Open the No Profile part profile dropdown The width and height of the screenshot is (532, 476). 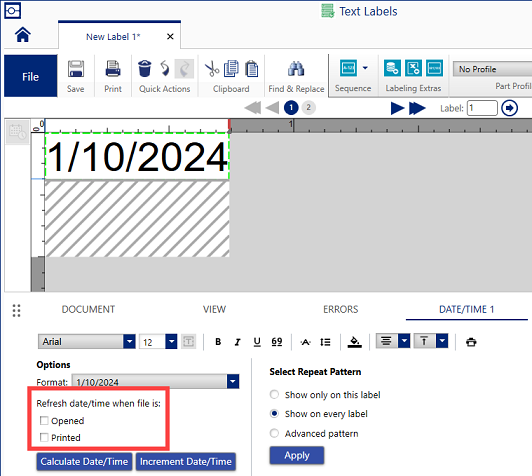tap(492, 69)
